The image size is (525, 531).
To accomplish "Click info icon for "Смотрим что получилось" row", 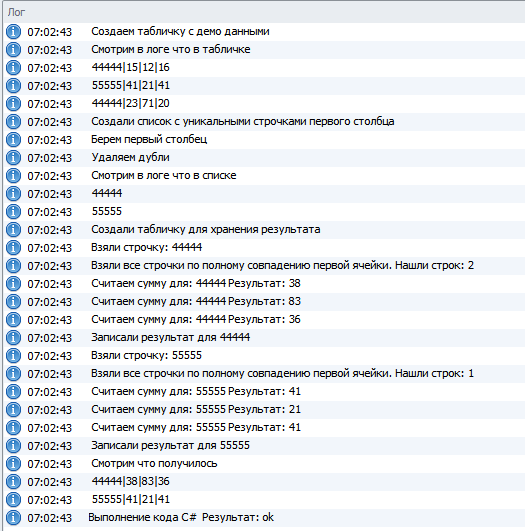I will [14, 464].
